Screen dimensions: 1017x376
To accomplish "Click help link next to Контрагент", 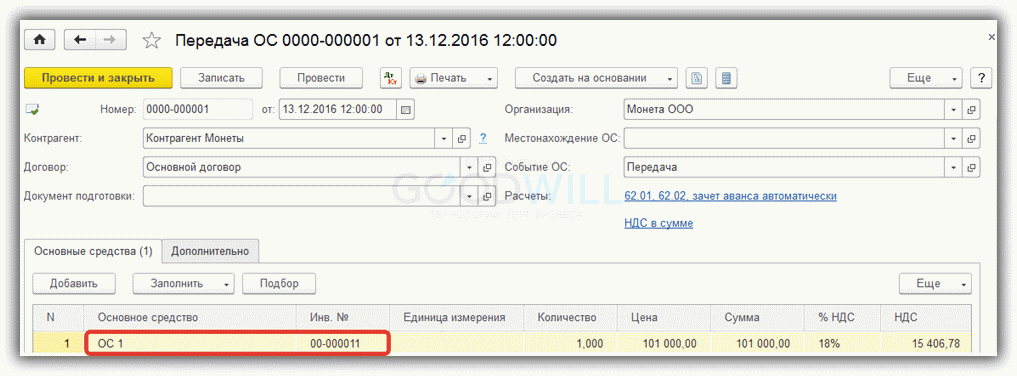I will pyautogui.click(x=483, y=138).
